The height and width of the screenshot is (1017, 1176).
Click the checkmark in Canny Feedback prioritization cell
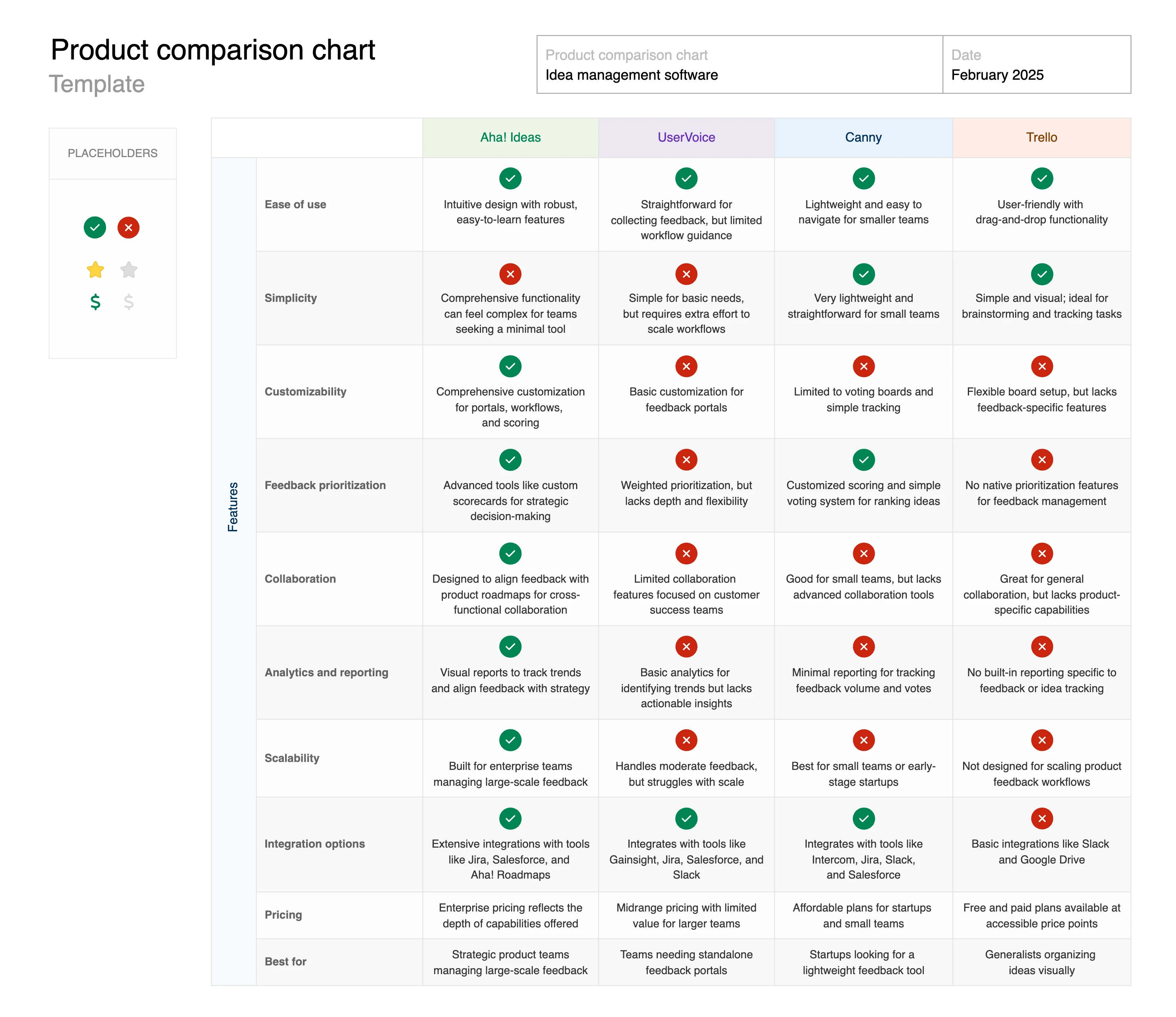pyautogui.click(x=863, y=460)
